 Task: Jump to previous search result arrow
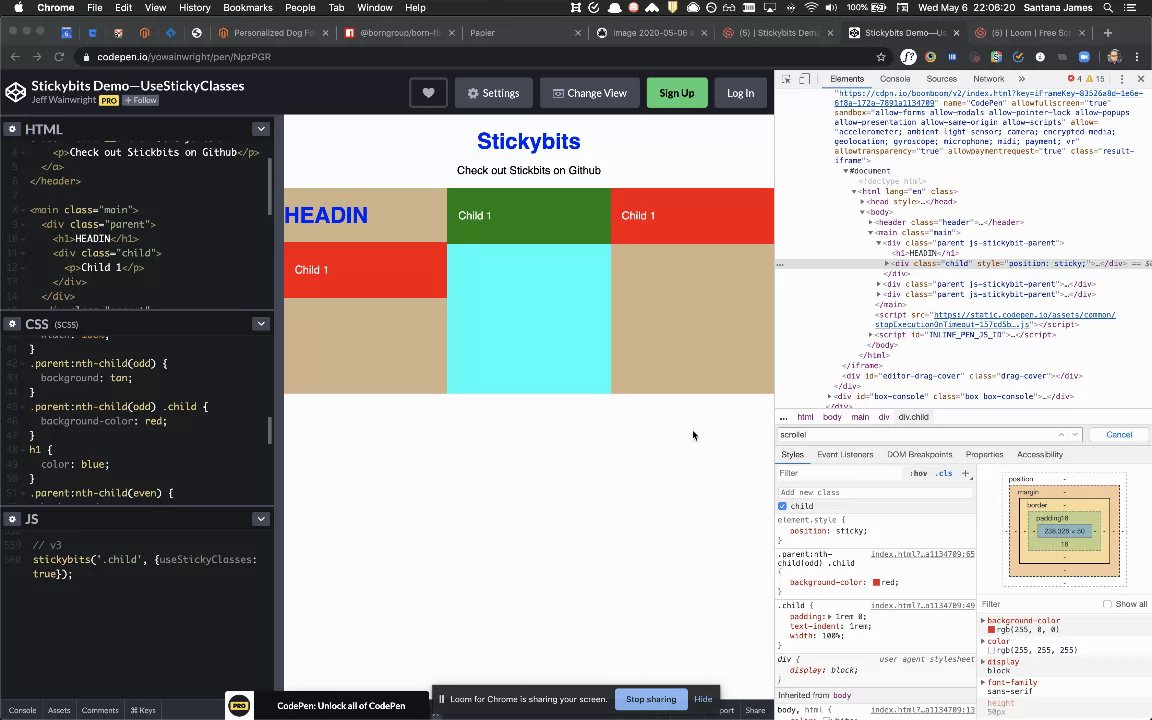1061,435
